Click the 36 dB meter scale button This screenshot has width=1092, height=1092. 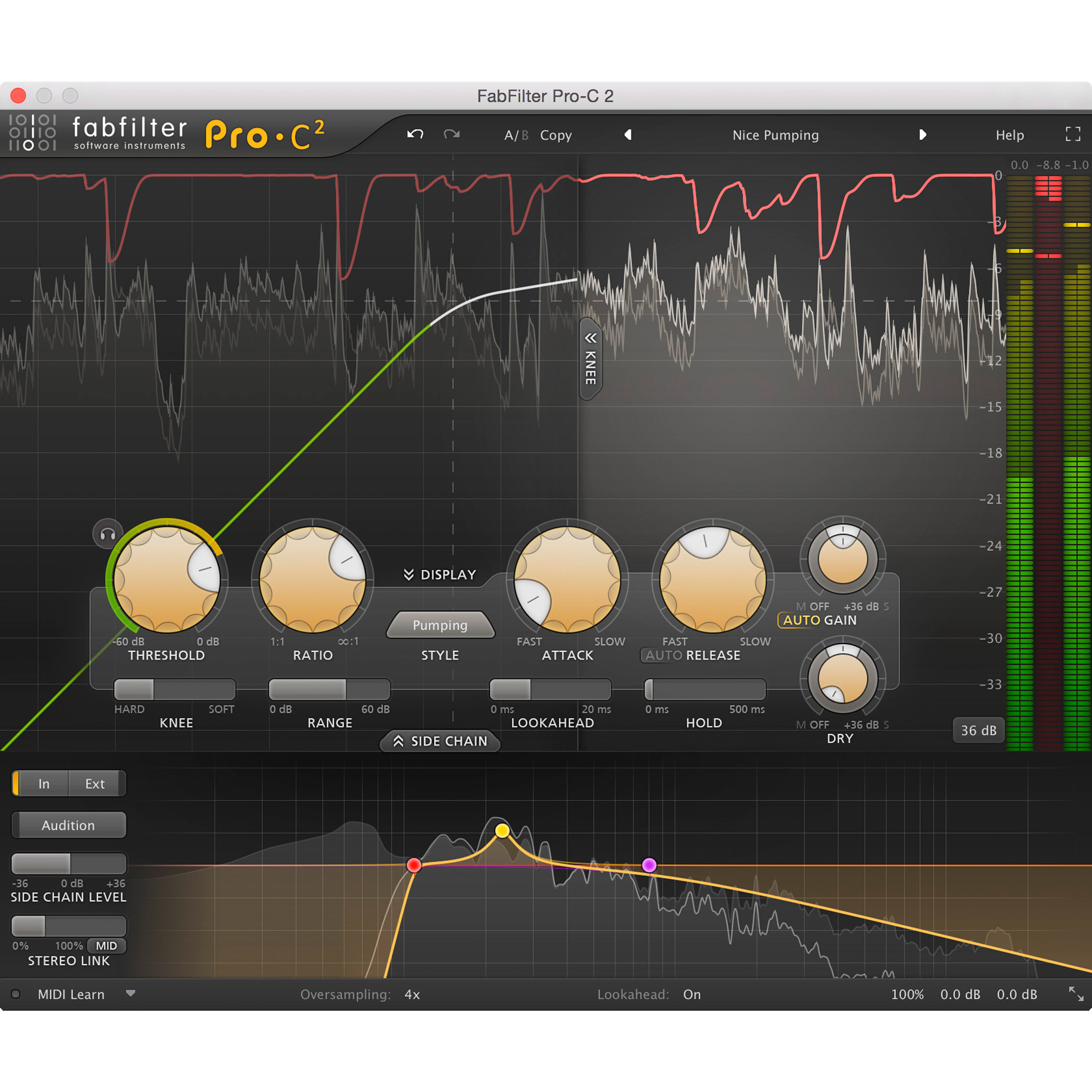pyautogui.click(x=978, y=730)
